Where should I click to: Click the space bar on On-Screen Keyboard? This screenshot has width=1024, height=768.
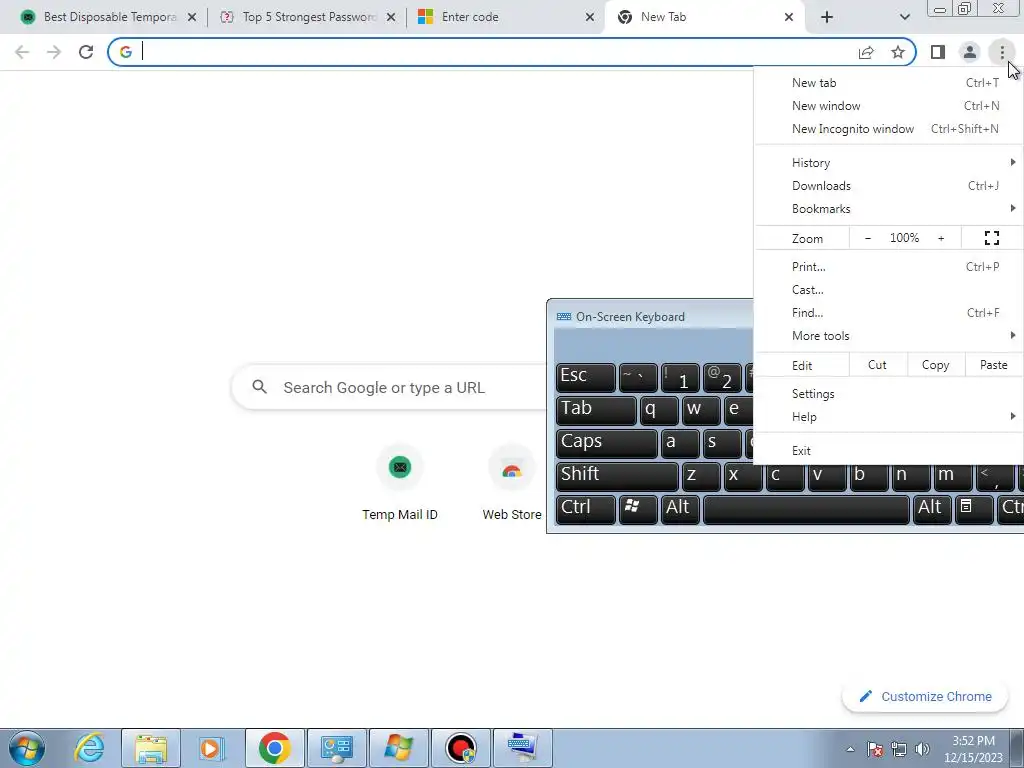(x=806, y=509)
